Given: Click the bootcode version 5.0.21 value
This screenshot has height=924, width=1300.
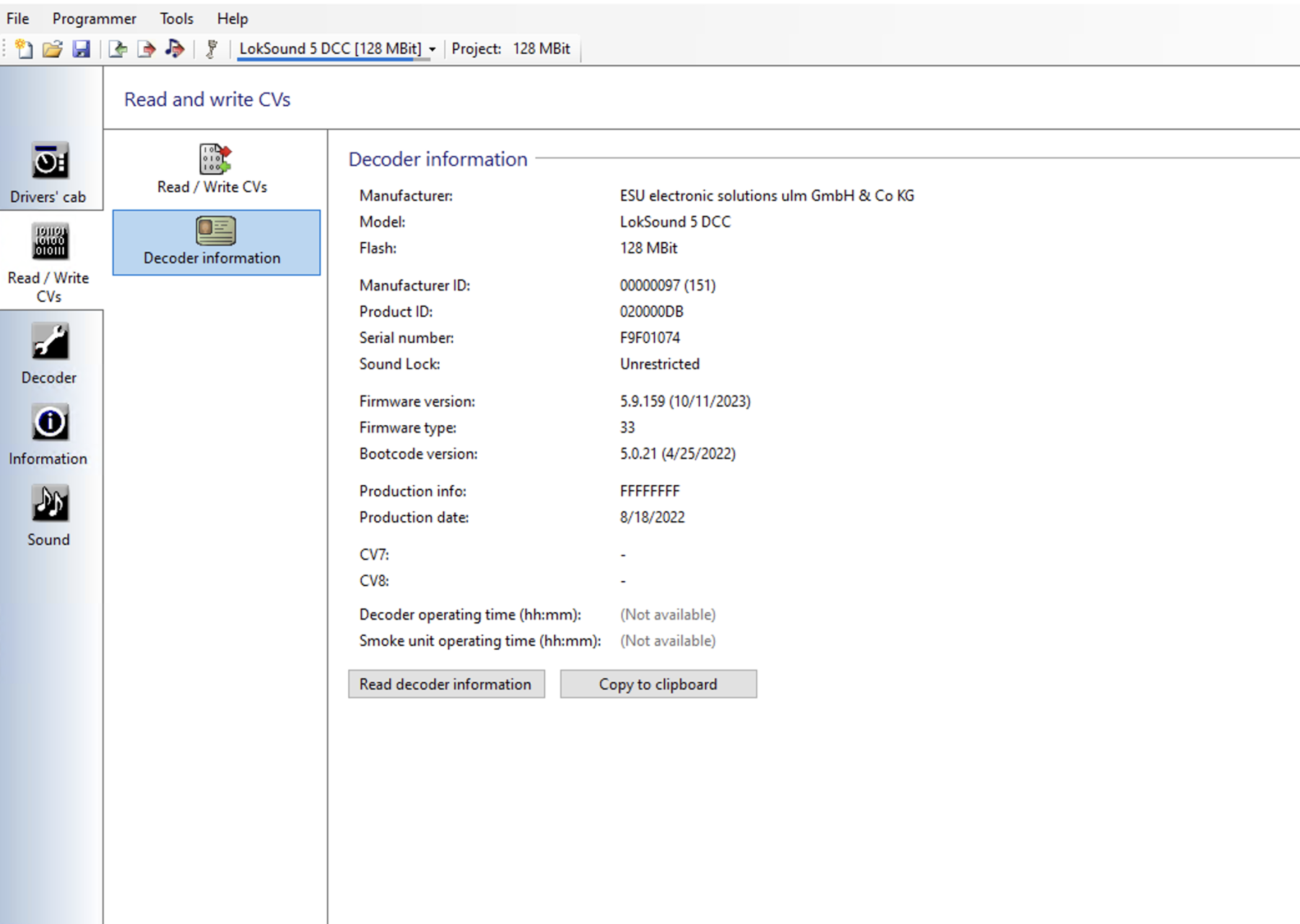Looking at the screenshot, I should [677, 454].
